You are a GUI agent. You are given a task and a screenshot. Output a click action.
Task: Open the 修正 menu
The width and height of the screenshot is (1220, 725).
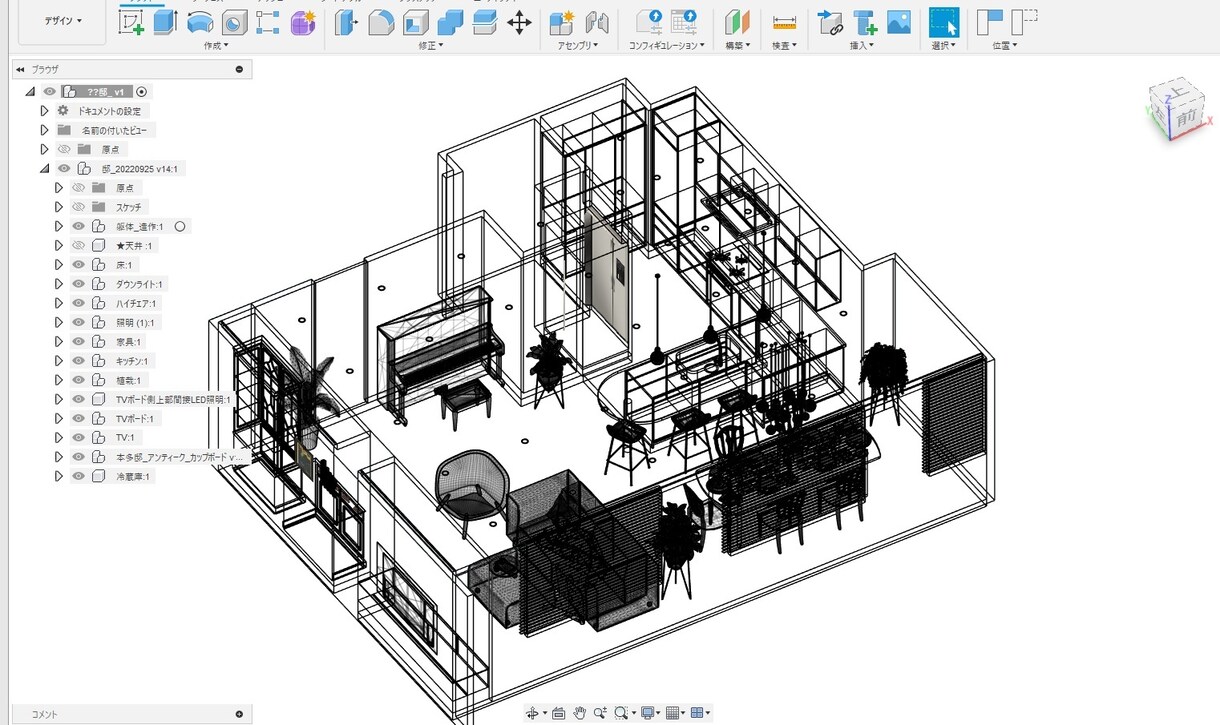pos(432,46)
